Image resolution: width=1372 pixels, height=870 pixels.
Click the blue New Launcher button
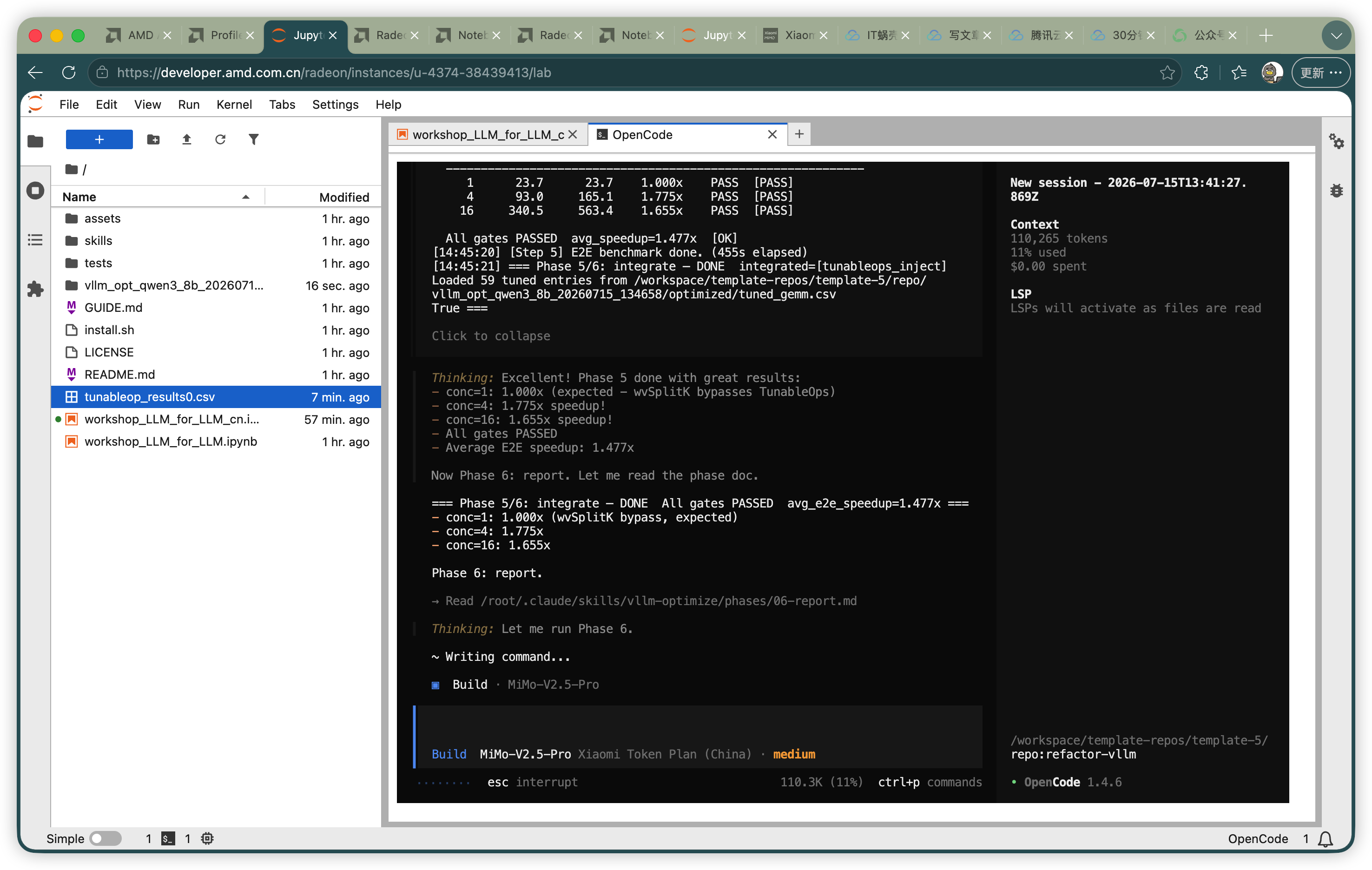[99, 139]
